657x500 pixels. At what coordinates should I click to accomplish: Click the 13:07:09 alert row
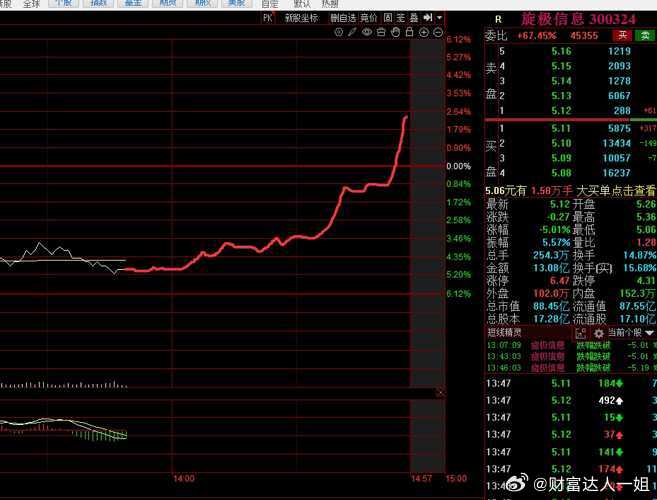[570, 345]
